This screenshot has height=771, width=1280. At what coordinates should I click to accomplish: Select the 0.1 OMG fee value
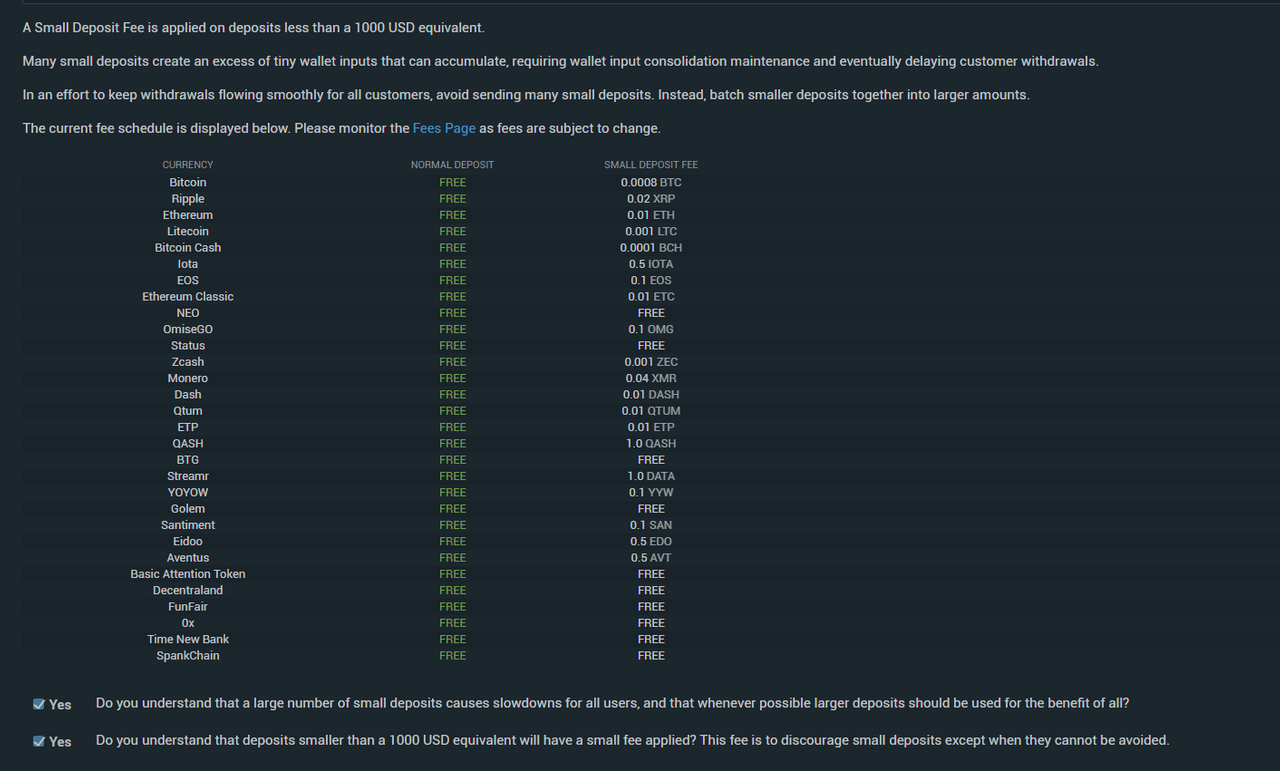[651, 329]
